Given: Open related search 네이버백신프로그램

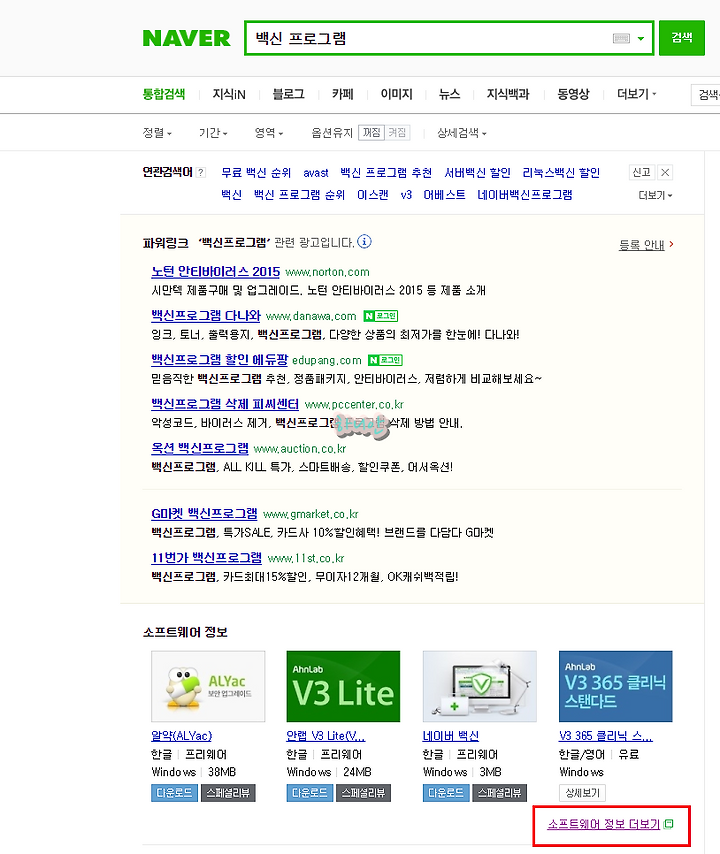Looking at the screenshot, I should coord(524,195).
